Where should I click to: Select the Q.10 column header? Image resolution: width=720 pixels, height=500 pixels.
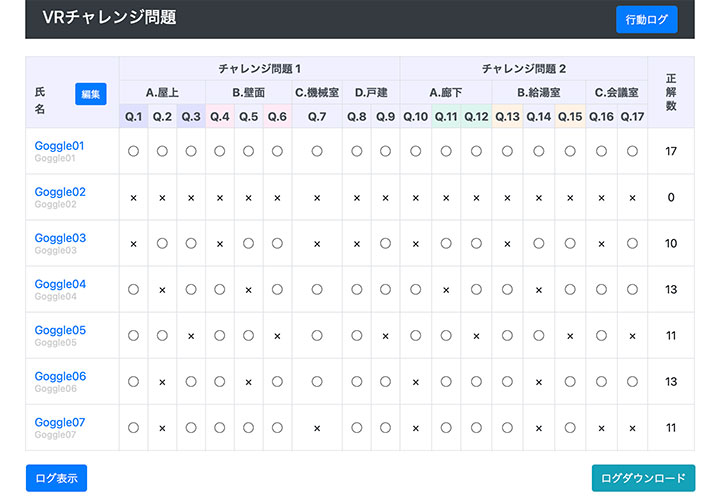pos(416,117)
